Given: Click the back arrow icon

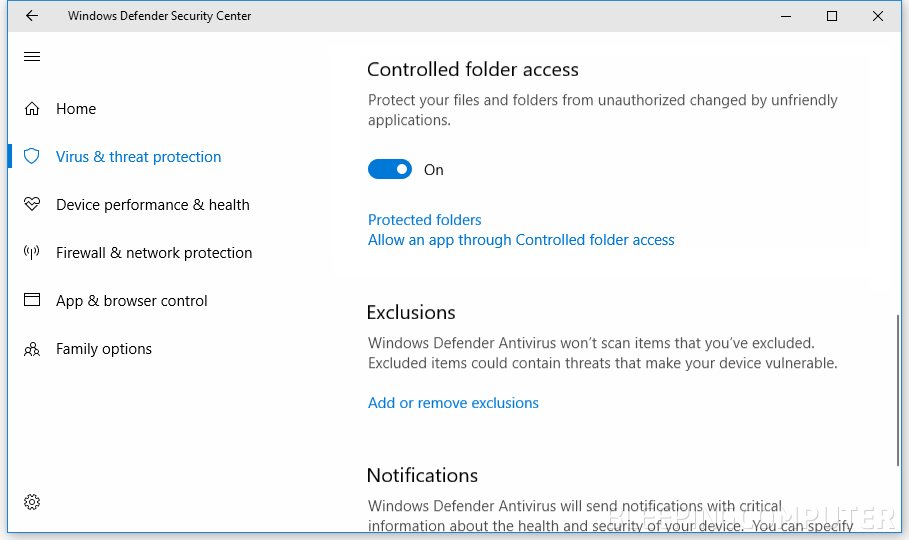Looking at the screenshot, I should tap(31, 16).
